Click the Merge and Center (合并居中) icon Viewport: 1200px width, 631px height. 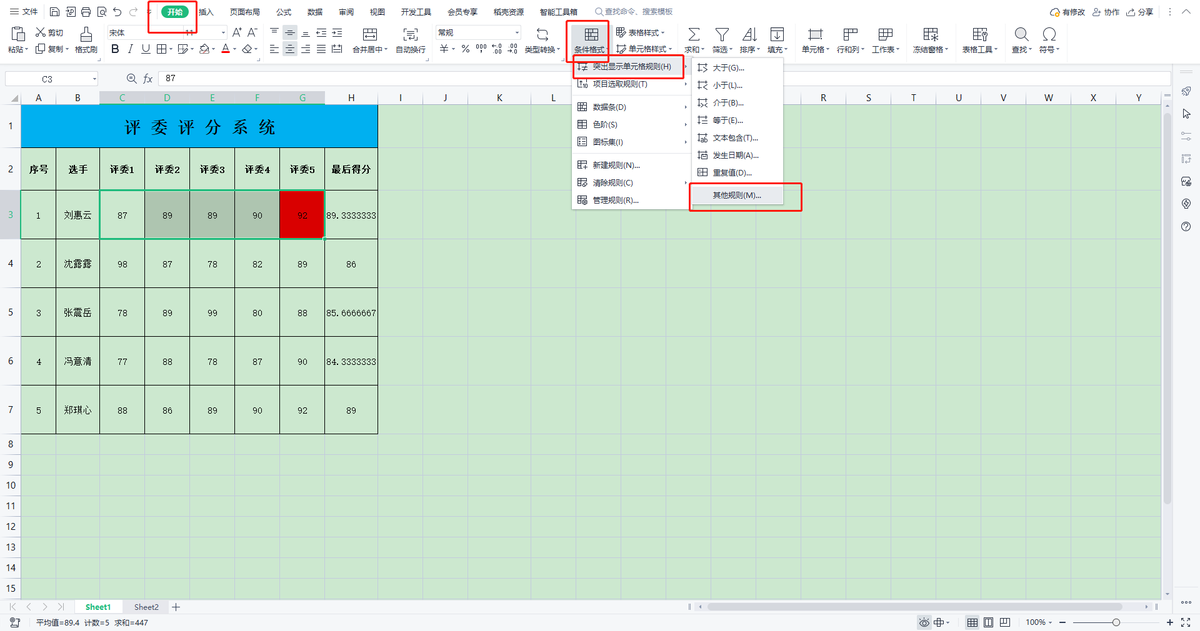pos(370,33)
